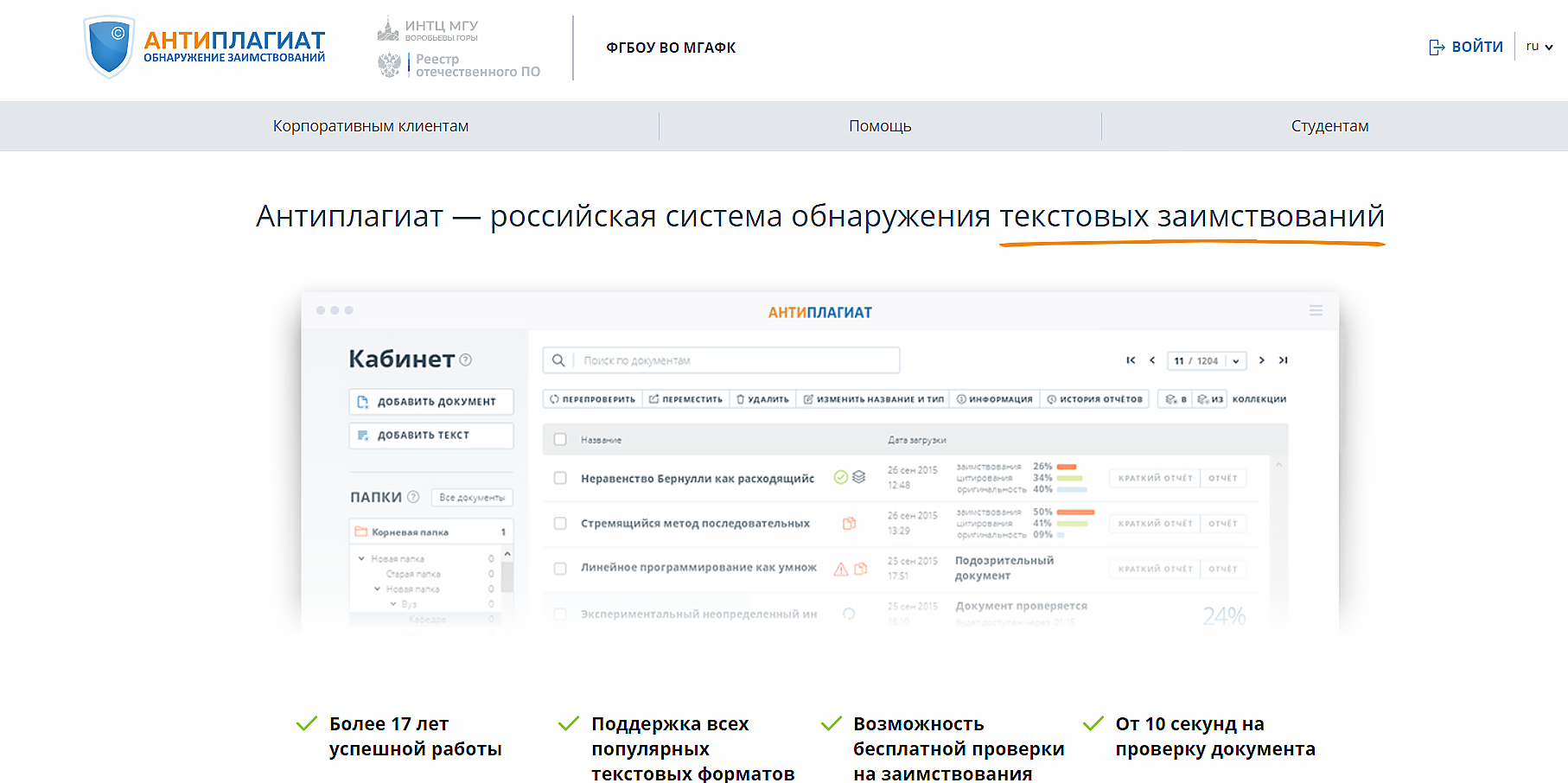The height and width of the screenshot is (783, 1568).
Task: Click the 26% заимствования red bar
Action: [1067, 467]
